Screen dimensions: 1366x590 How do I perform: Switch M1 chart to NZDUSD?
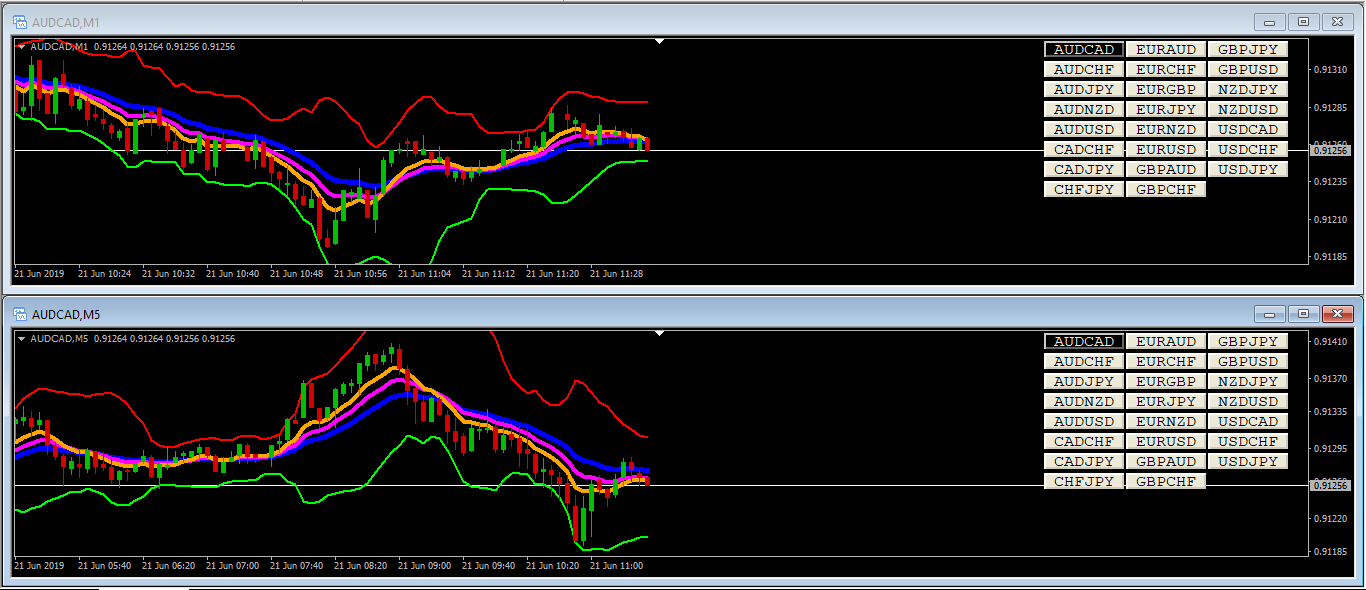coord(1248,109)
